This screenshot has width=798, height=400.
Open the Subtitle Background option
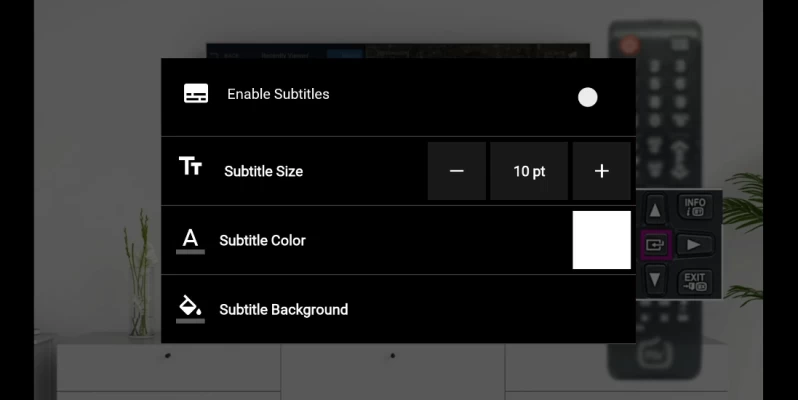pos(398,309)
